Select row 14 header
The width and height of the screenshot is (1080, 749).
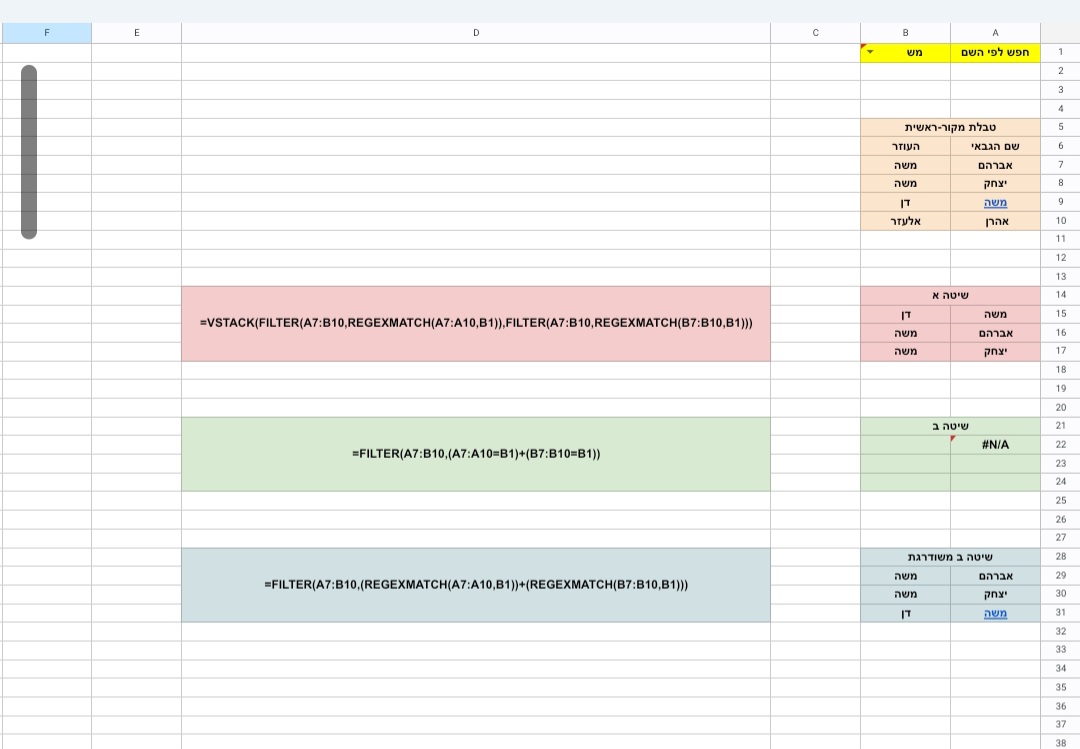pos(1062,295)
